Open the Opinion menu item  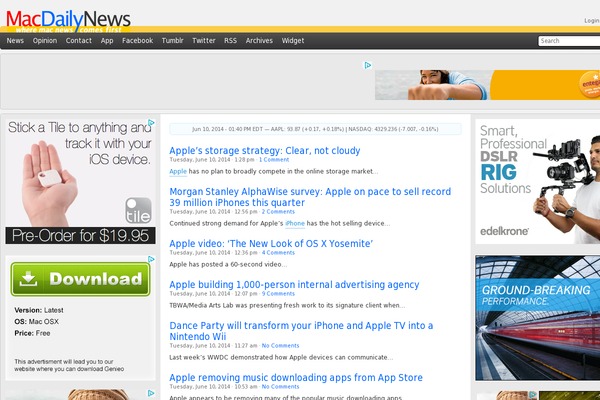click(x=45, y=41)
